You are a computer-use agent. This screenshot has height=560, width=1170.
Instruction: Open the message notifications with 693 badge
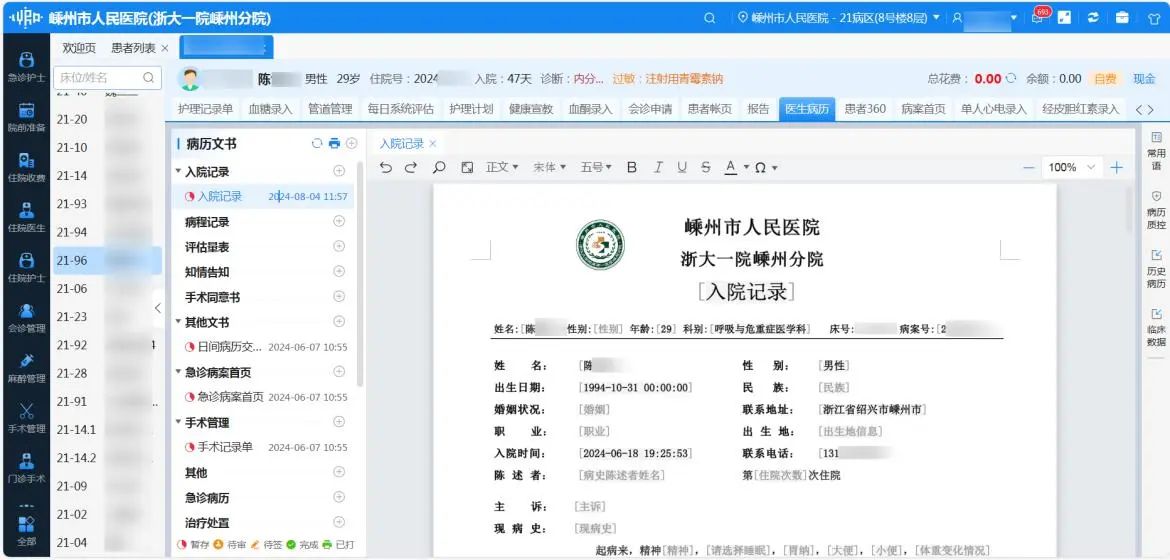(1038, 18)
